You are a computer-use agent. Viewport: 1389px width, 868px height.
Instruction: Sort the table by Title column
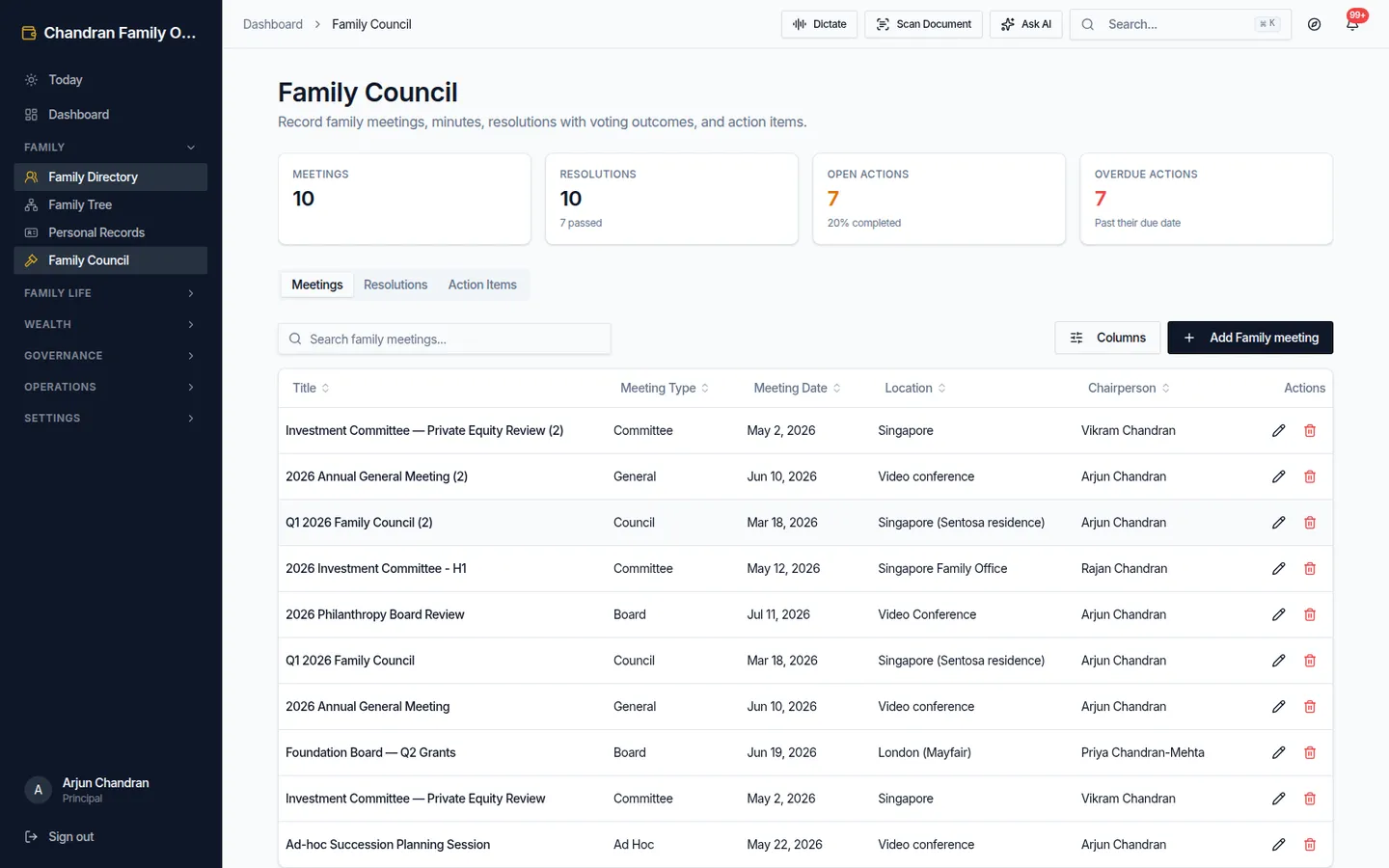[311, 388]
